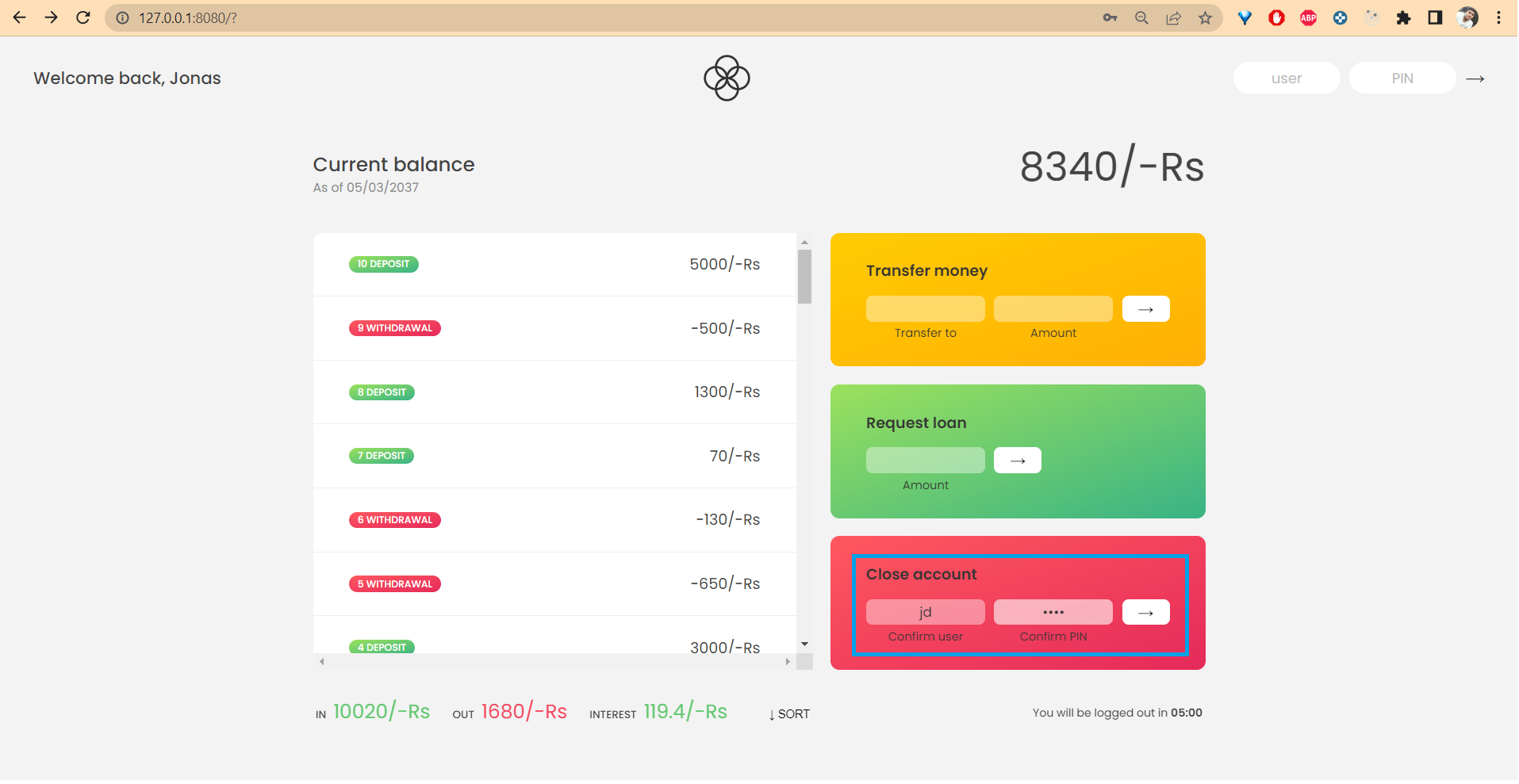The width and height of the screenshot is (1519, 784).
Task: Click the down arrow on the movements scrollbar
Action: (804, 643)
